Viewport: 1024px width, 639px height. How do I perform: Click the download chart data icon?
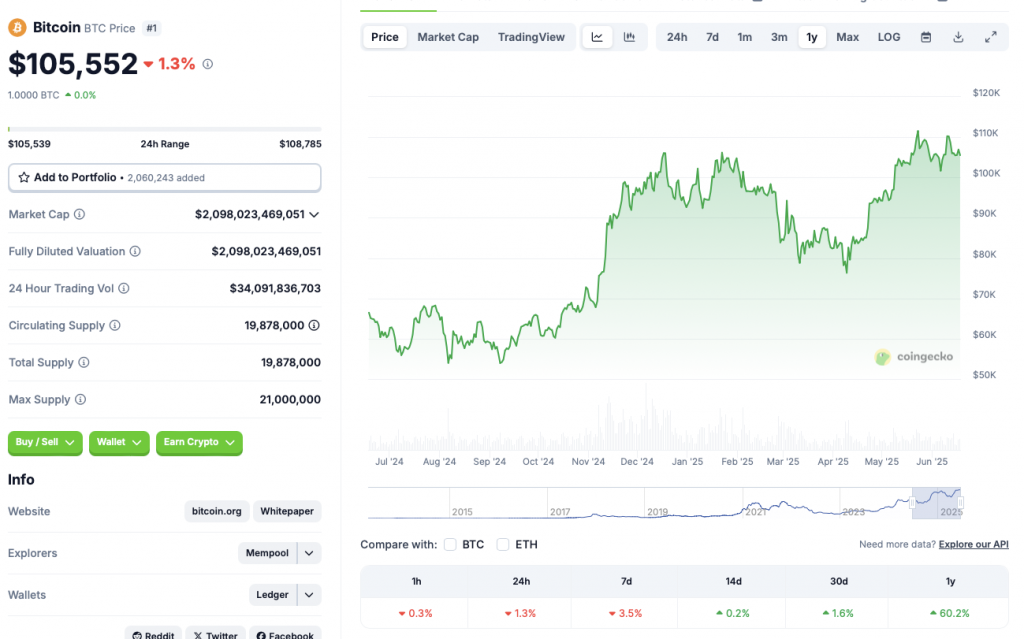[x=958, y=37]
